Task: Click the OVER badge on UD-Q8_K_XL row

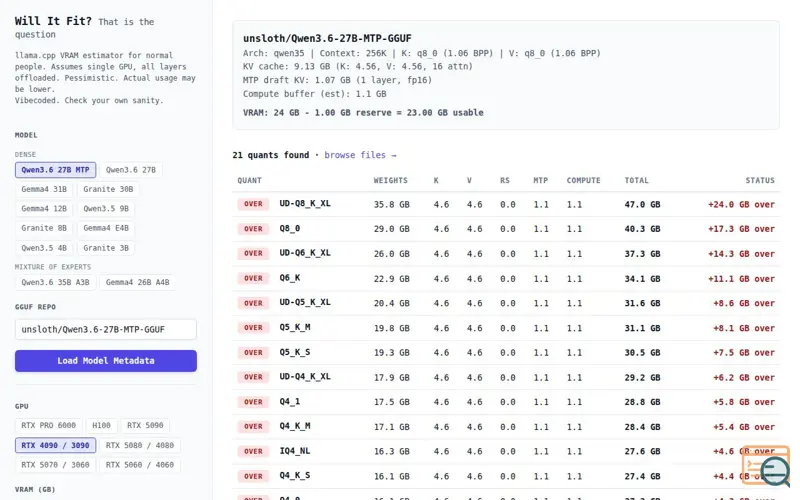Action: click(x=253, y=204)
